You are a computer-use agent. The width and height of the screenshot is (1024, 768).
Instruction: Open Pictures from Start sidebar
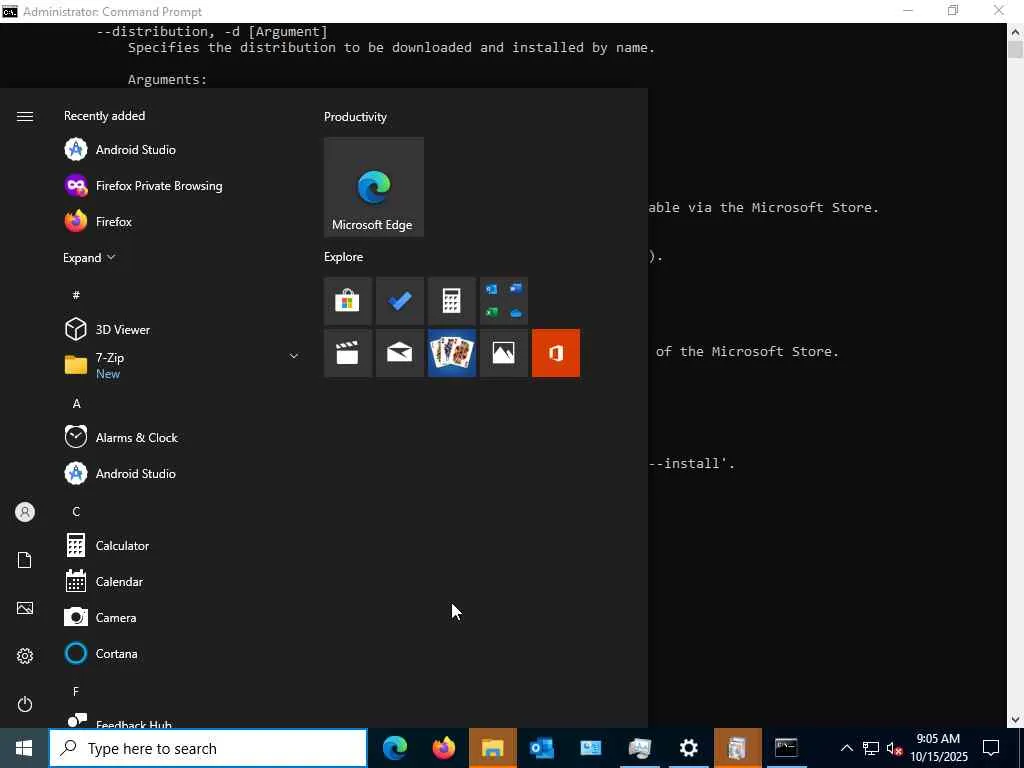[25, 608]
